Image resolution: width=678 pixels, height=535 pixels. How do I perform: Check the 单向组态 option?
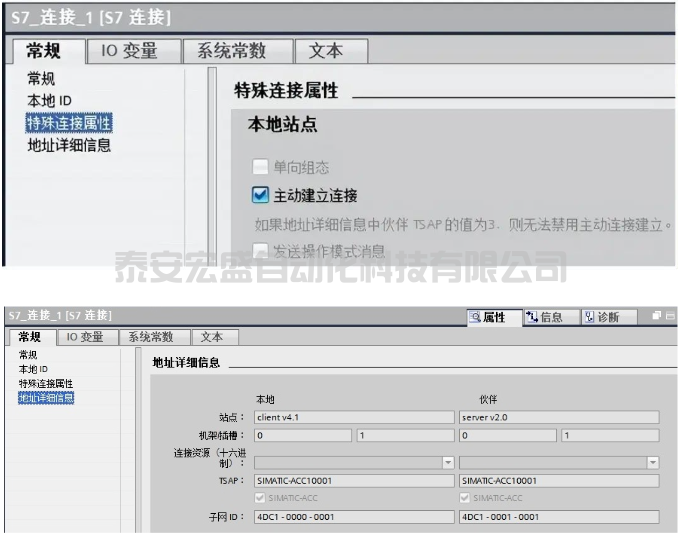pyautogui.click(x=261, y=167)
